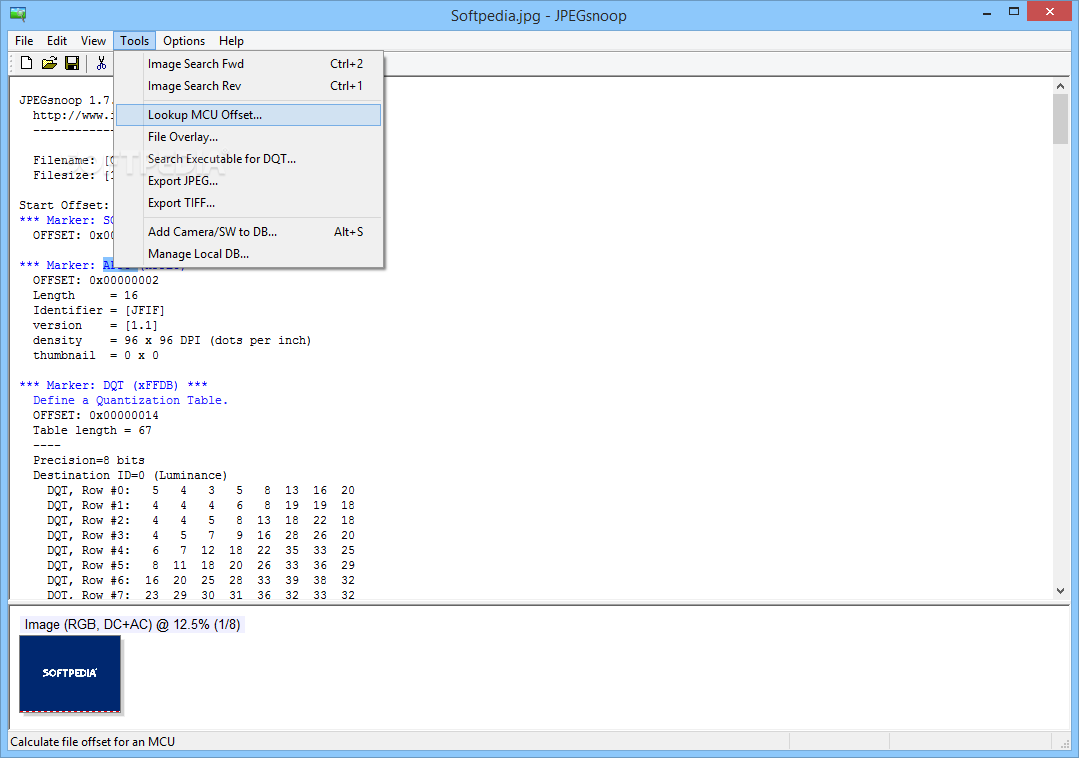Viewport: 1079px width, 758px height.
Task: Select Image Search Rev
Action: coord(248,86)
